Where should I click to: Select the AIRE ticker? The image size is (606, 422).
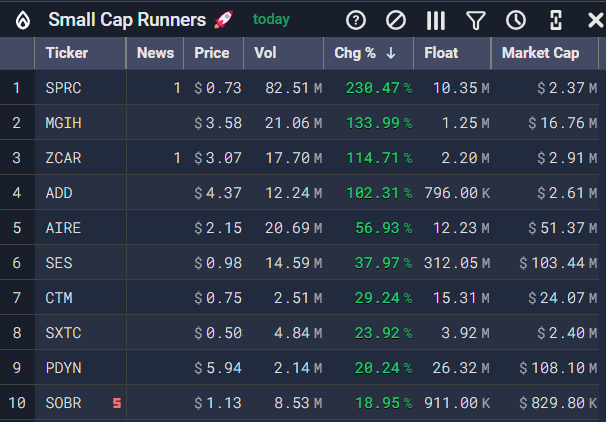click(63, 228)
